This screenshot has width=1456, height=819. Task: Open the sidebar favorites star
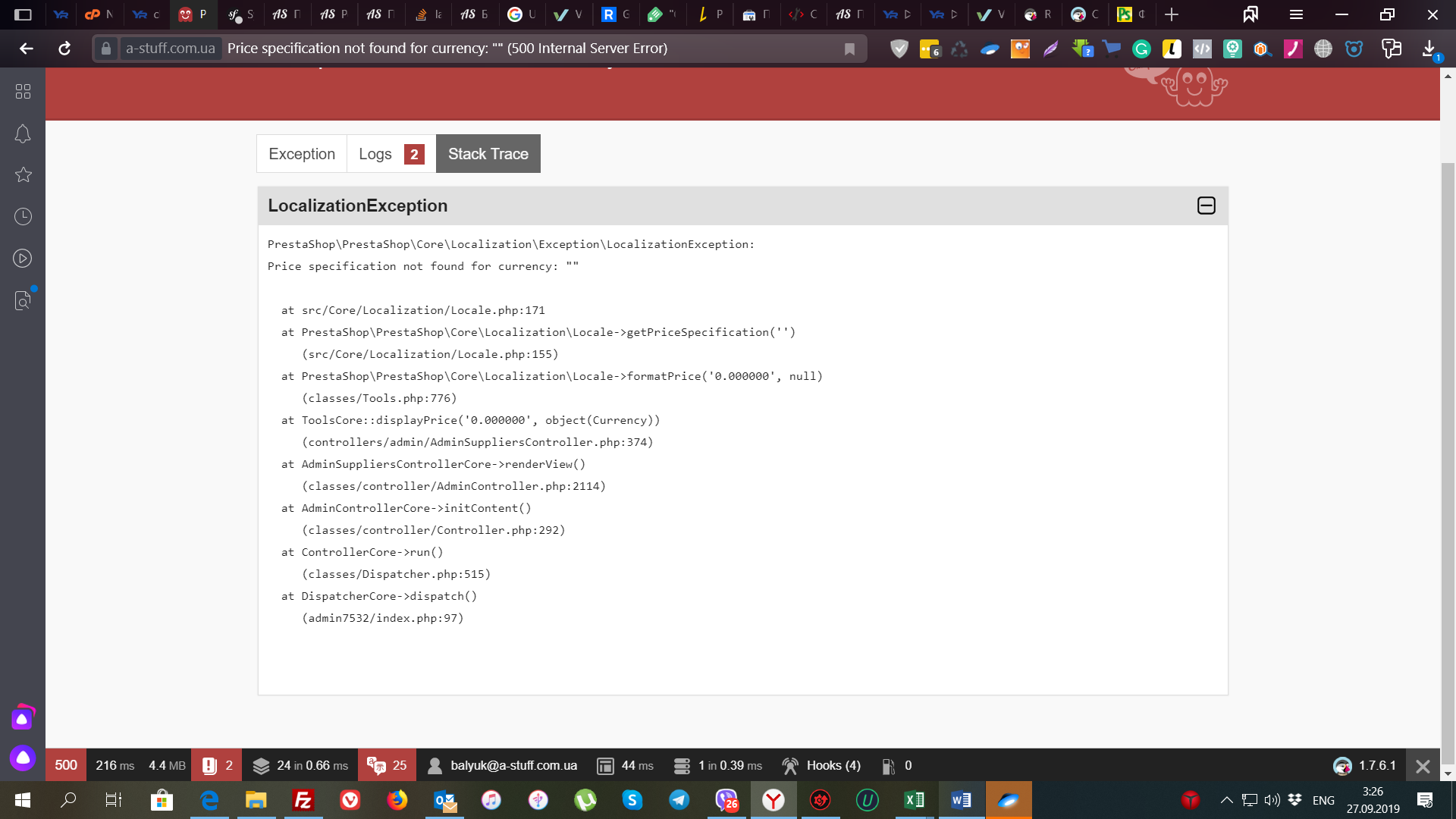point(23,175)
